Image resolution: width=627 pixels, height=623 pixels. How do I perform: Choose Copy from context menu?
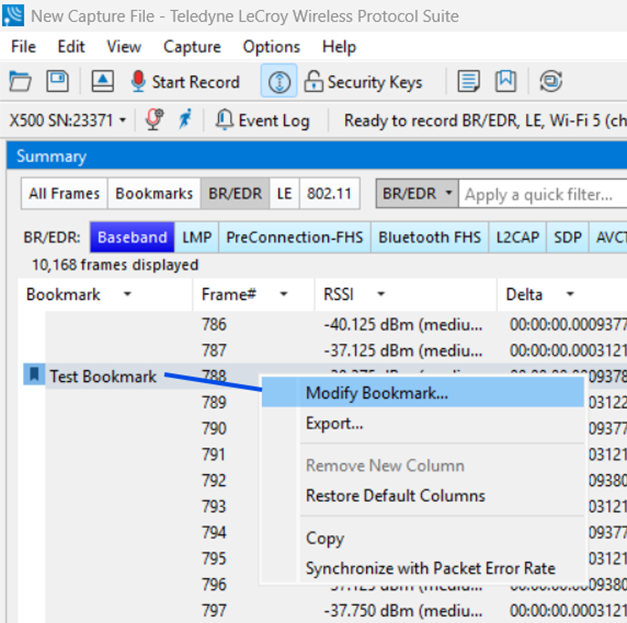click(x=423, y=538)
